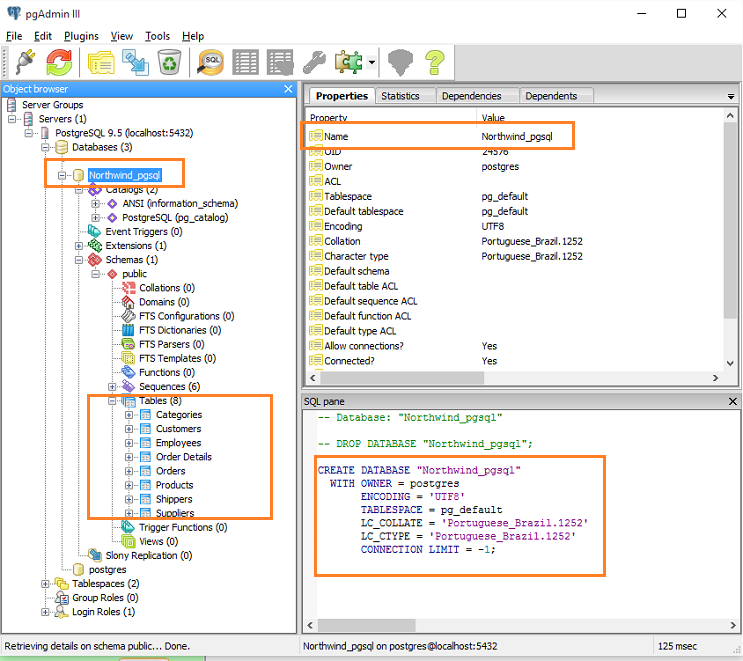Expand the Extensions (1) node
The width and height of the screenshot is (743, 661).
[x=79, y=246]
